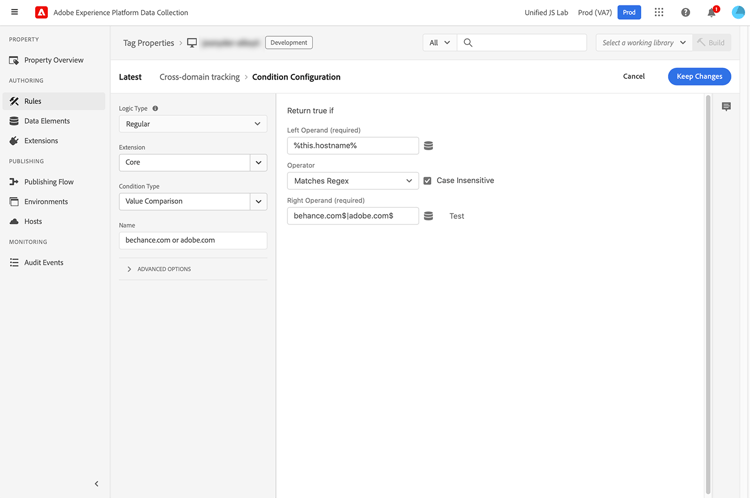This screenshot has height=498, width=750.
Task: Click the condition Name input field
Action: (193, 241)
